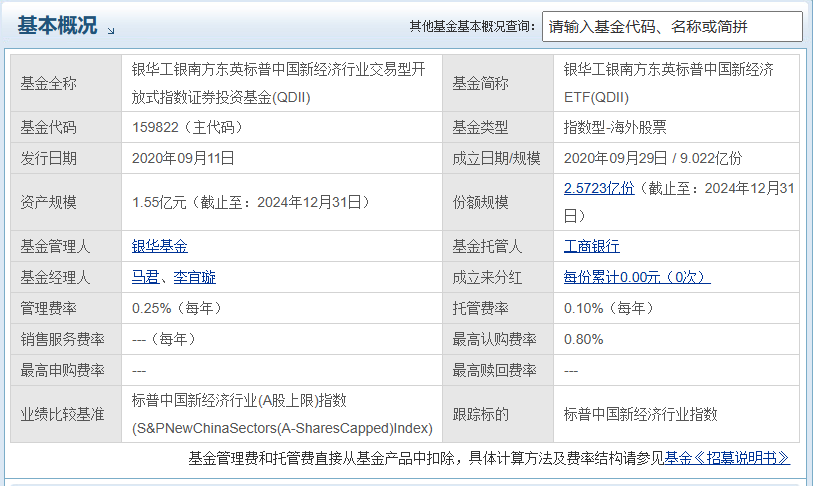Click the small arrow icon beside 基本概况
This screenshot has height=486, width=817.
pyautogui.click(x=111, y=31)
